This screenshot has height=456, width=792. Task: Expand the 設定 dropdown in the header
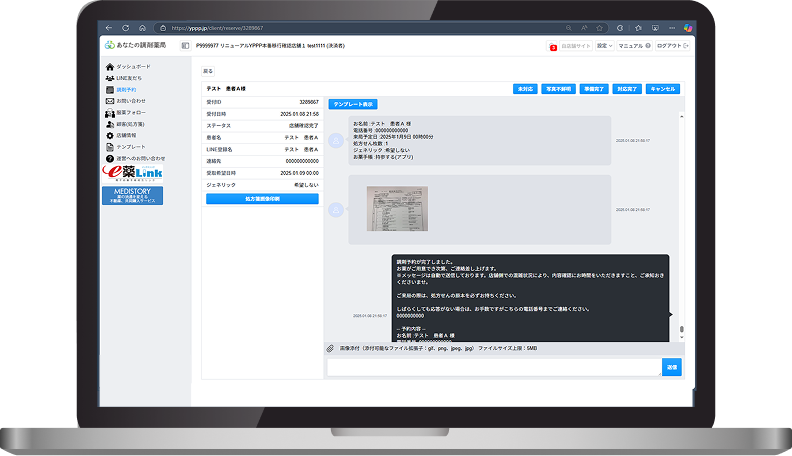[604, 46]
